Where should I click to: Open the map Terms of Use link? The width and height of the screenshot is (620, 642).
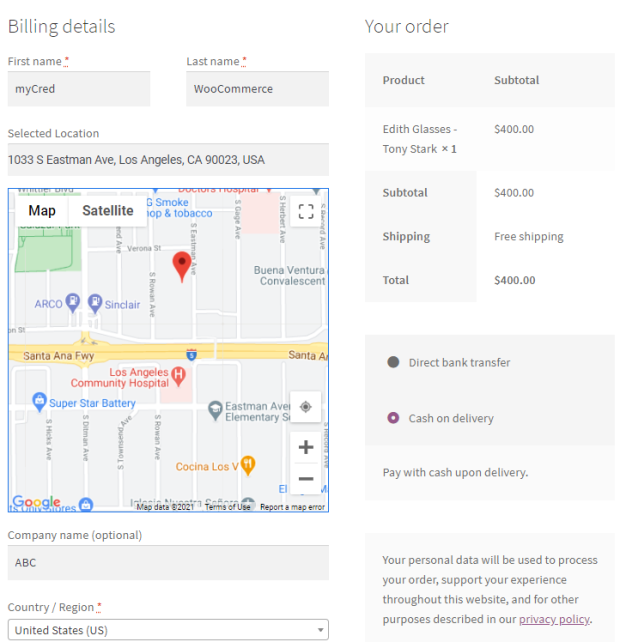click(227, 507)
